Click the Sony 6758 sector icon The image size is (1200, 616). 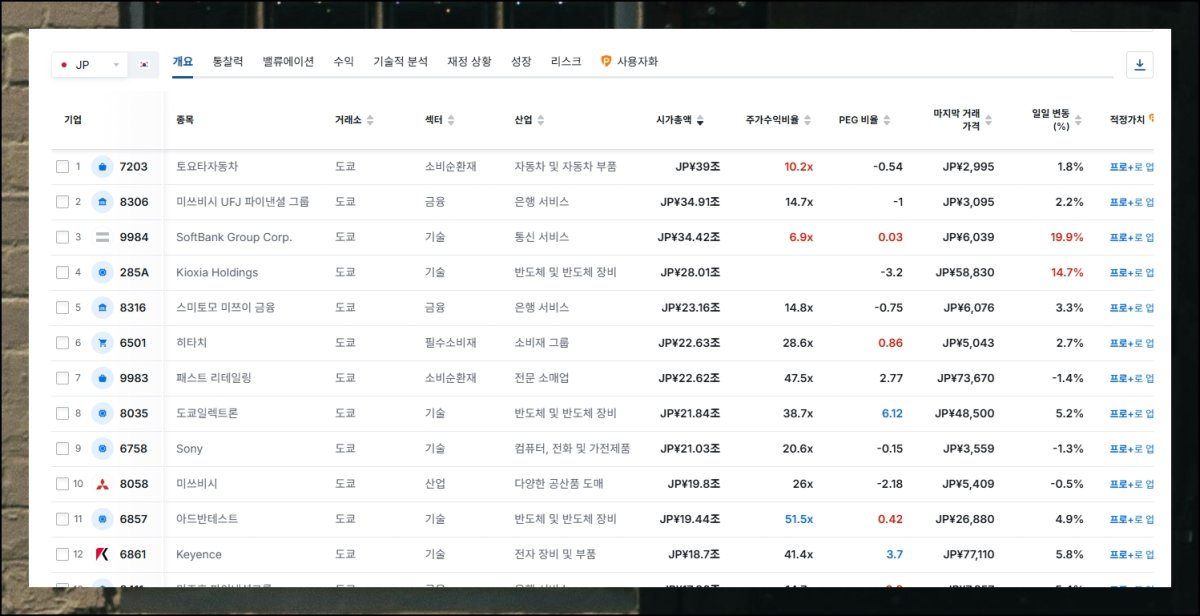coord(102,449)
